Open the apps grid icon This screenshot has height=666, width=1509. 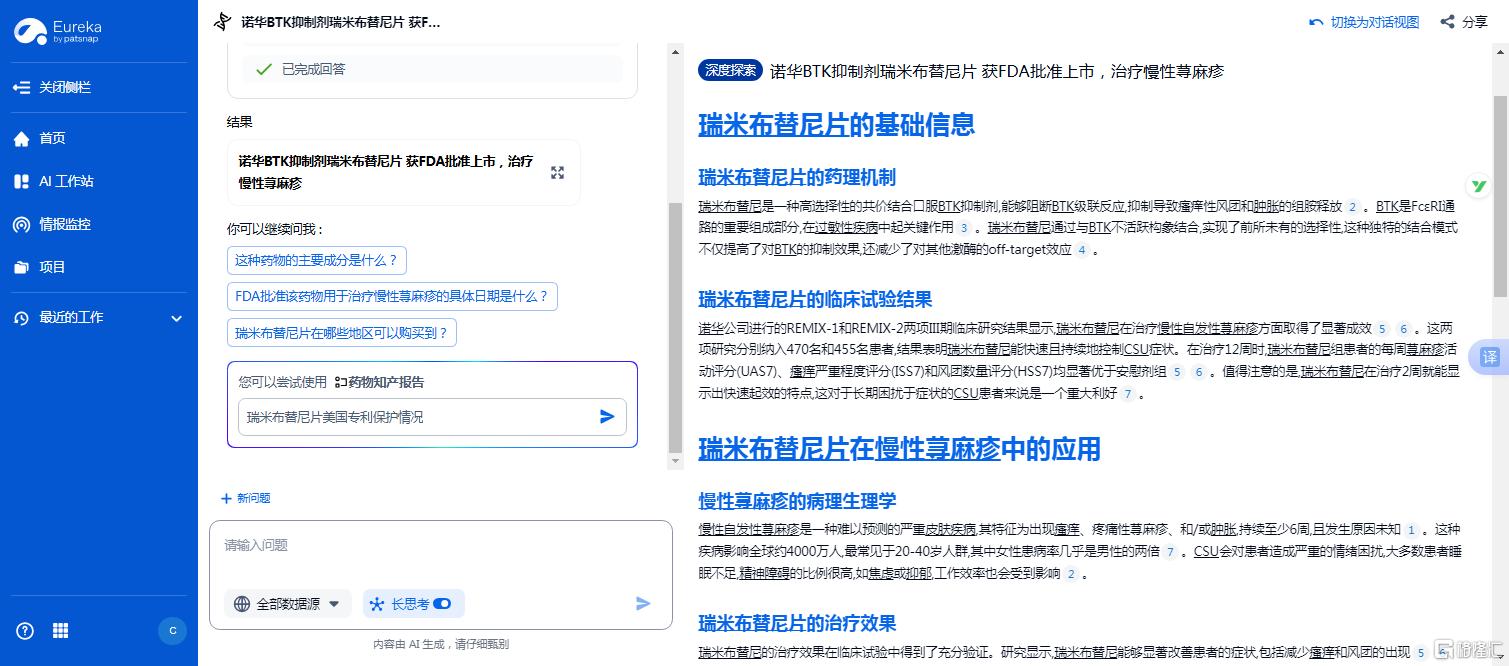(61, 630)
